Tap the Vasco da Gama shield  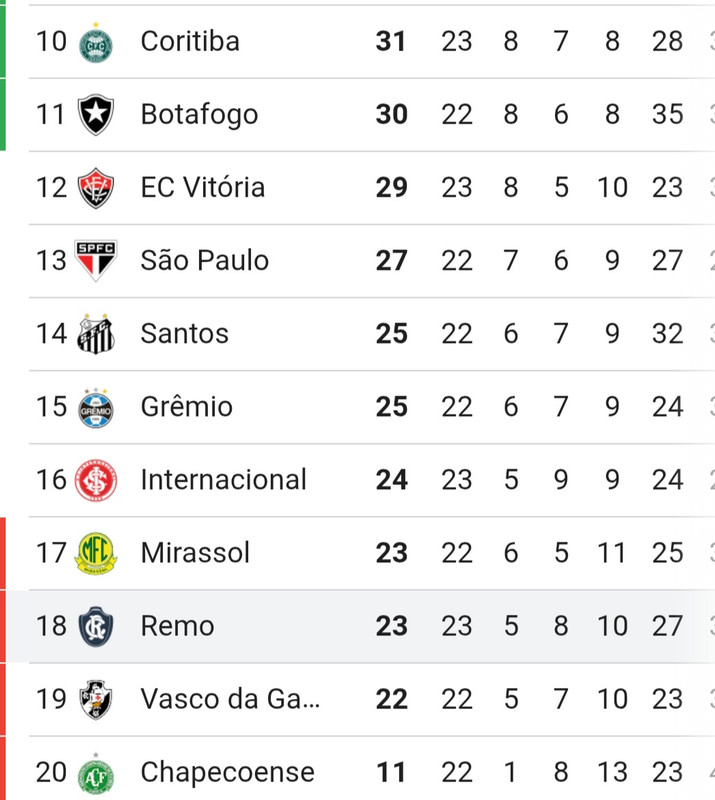point(96,699)
